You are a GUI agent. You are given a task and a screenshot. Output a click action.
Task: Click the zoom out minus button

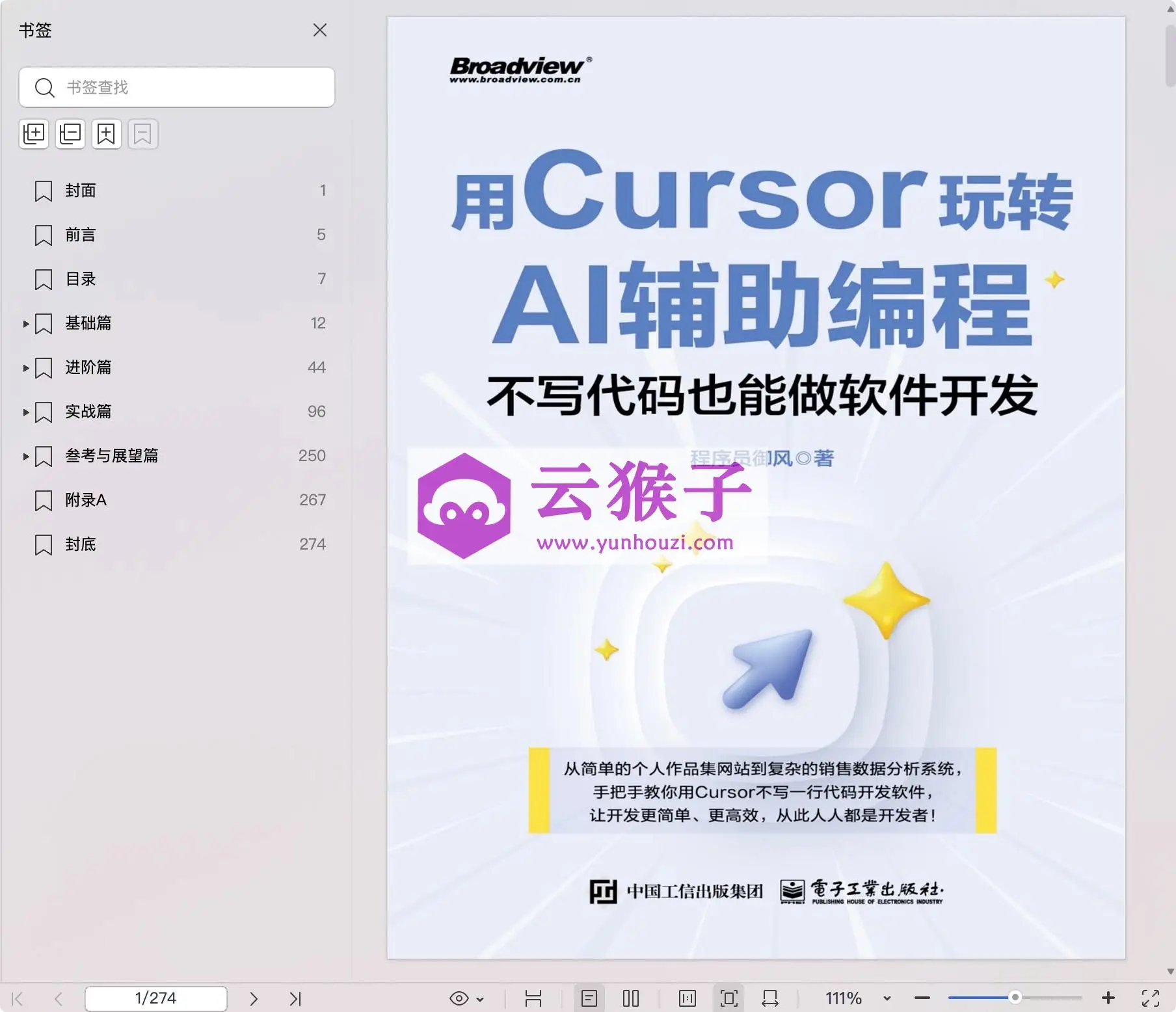point(922,998)
